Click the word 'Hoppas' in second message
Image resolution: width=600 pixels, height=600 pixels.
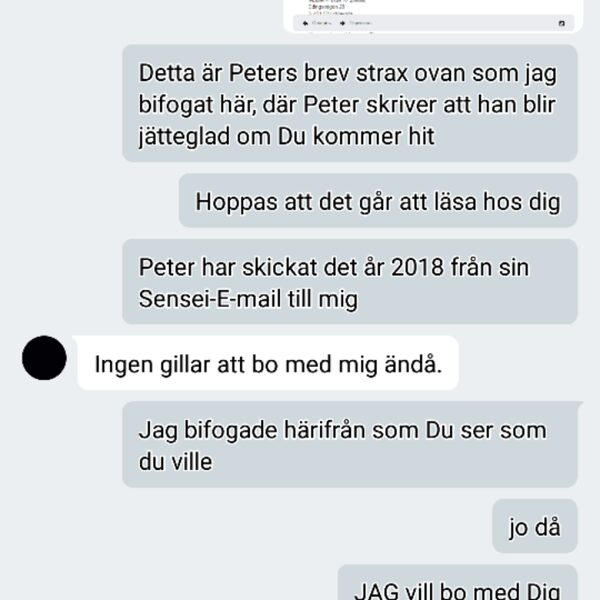[236, 202]
